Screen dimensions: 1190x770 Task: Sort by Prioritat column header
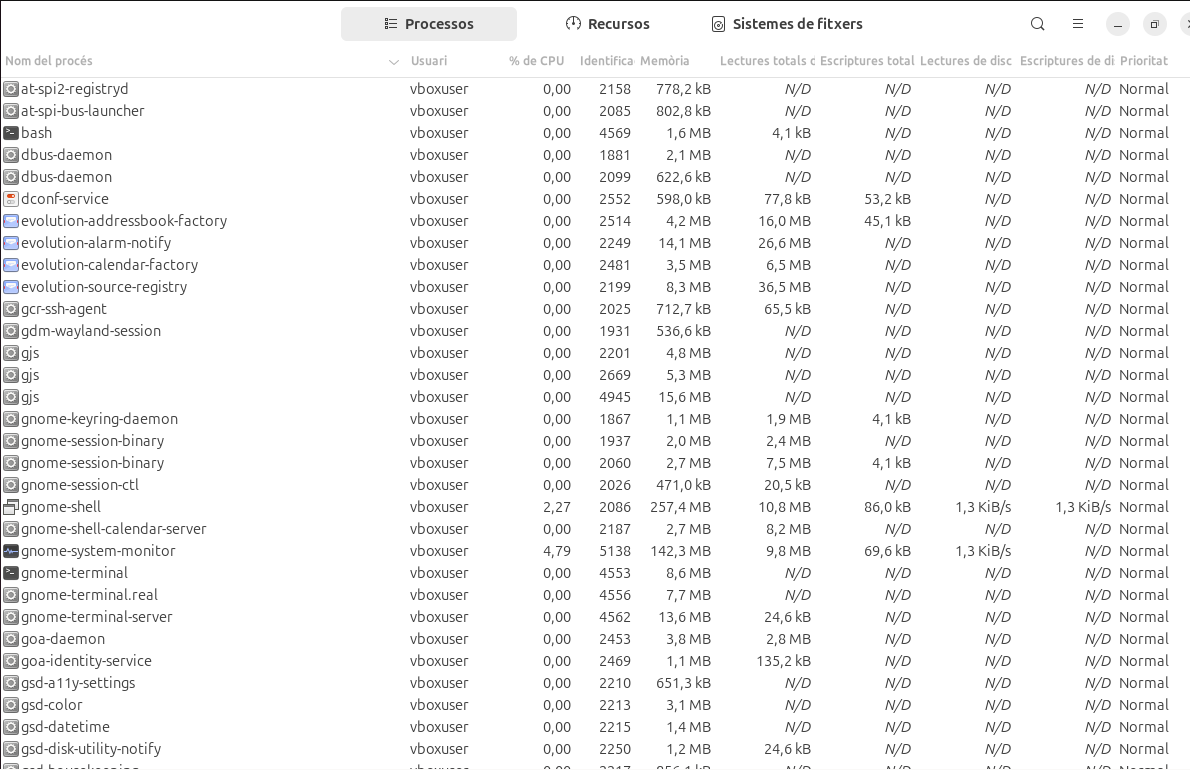(1144, 61)
